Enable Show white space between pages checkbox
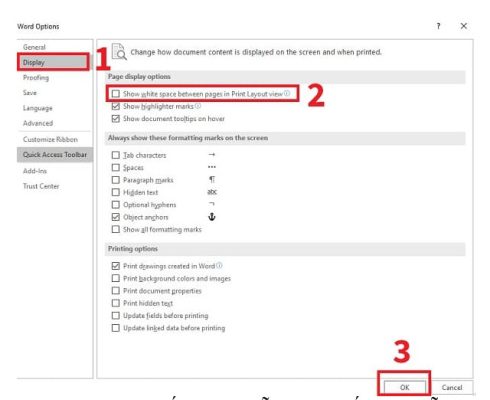Image resolution: width=490 pixels, height=400 pixels. 116,94
